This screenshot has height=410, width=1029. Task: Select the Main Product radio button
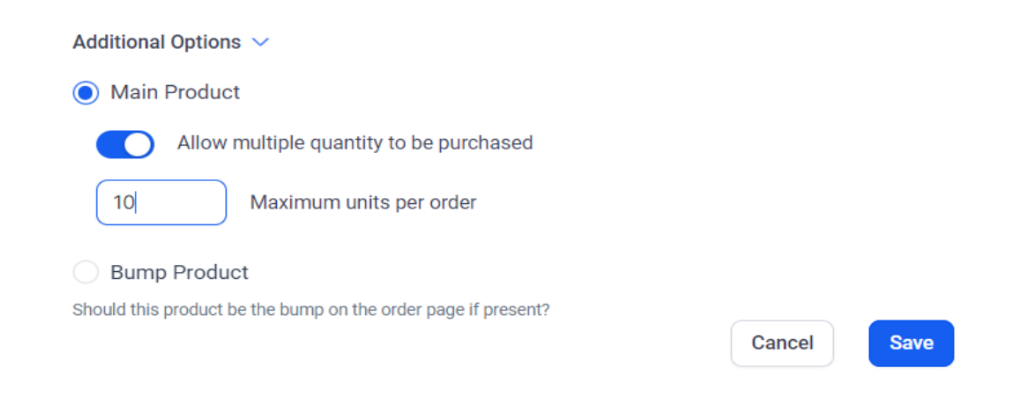(x=86, y=93)
